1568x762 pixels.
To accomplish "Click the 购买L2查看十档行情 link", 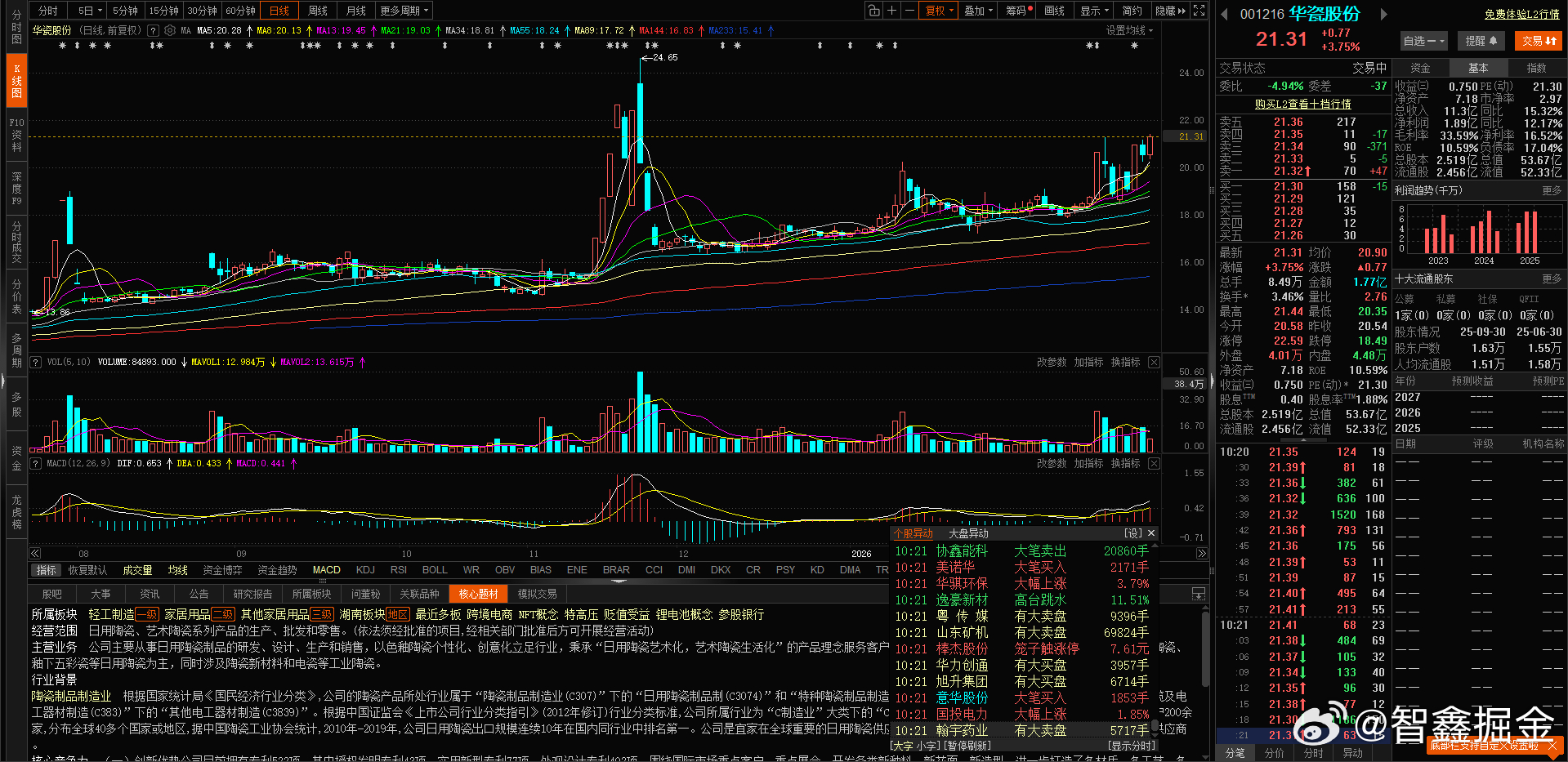I will tap(1303, 104).
